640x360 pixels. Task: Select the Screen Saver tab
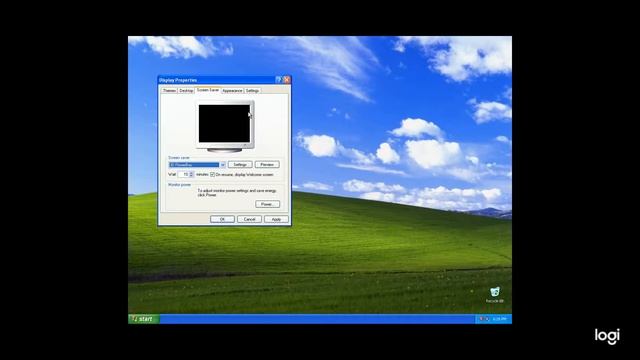[x=208, y=90]
